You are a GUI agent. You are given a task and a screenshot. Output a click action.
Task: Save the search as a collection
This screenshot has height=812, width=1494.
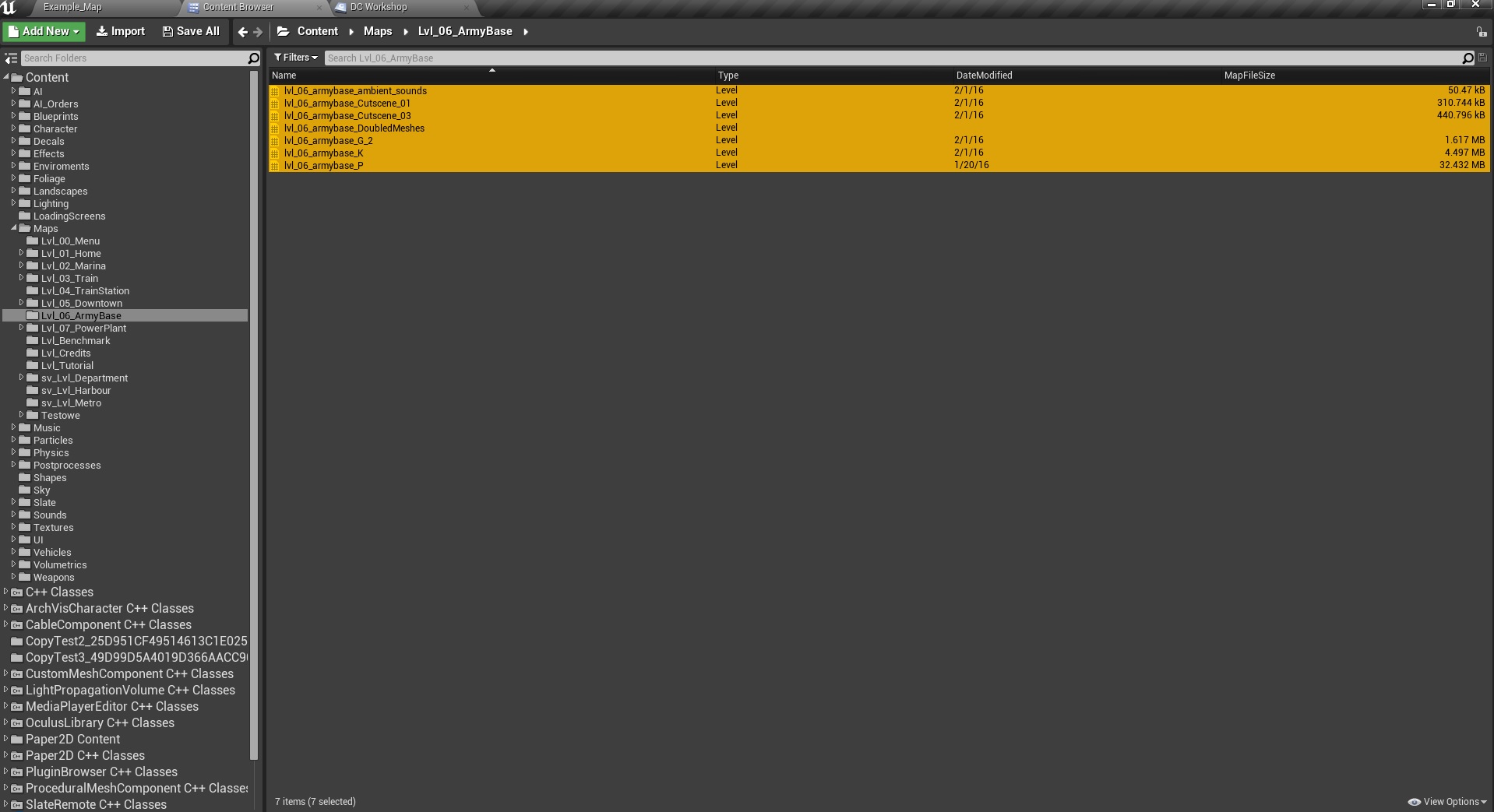(x=1482, y=58)
